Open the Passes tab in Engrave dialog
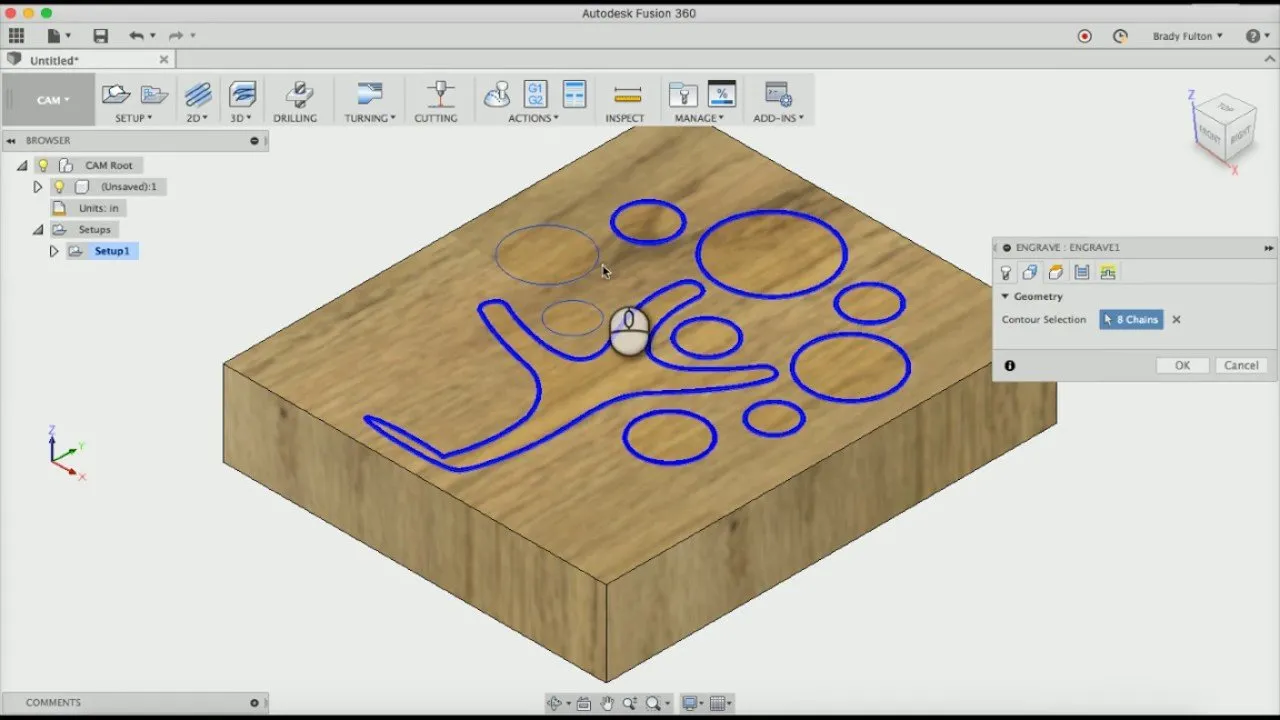This screenshot has width=1280, height=720. [1081, 273]
